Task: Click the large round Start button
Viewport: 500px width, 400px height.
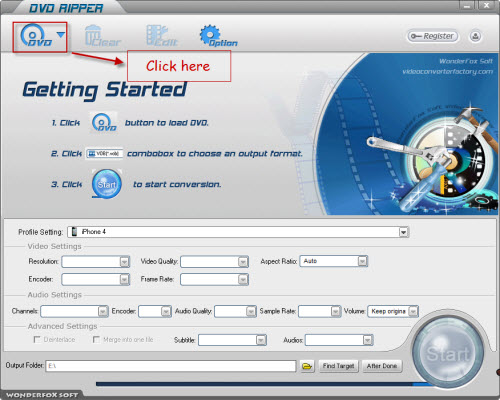Action: pos(448,353)
